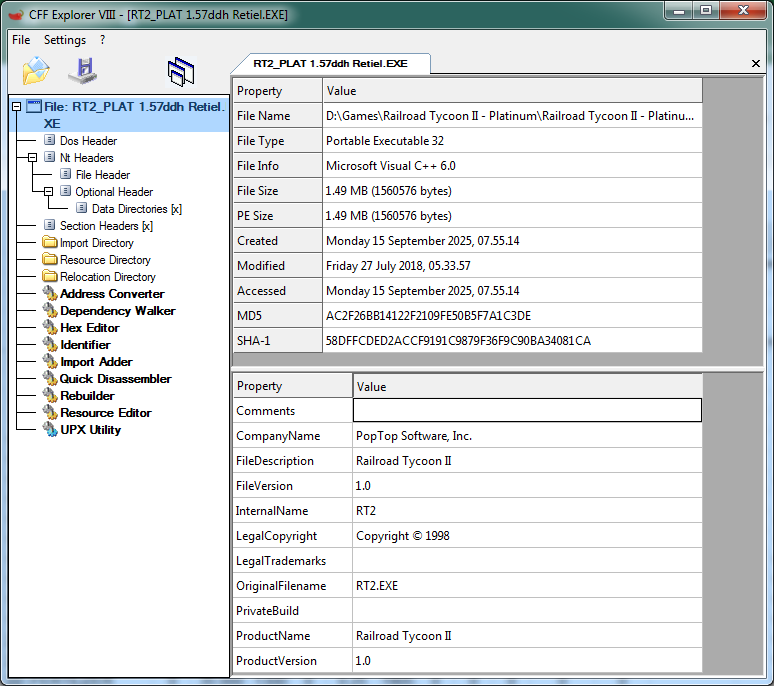The height and width of the screenshot is (686, 774).
Task: Click the cascading windows toolbar icon
Action: (x=181, y=71)
